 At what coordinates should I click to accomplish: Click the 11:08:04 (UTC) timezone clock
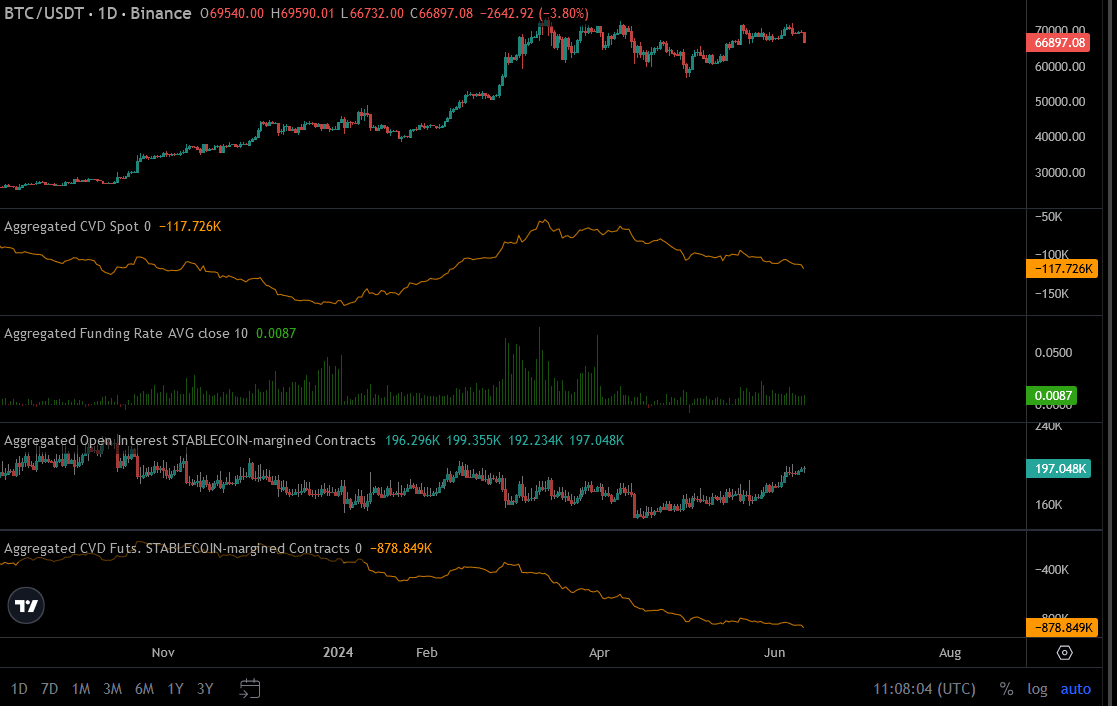point(925,689)
